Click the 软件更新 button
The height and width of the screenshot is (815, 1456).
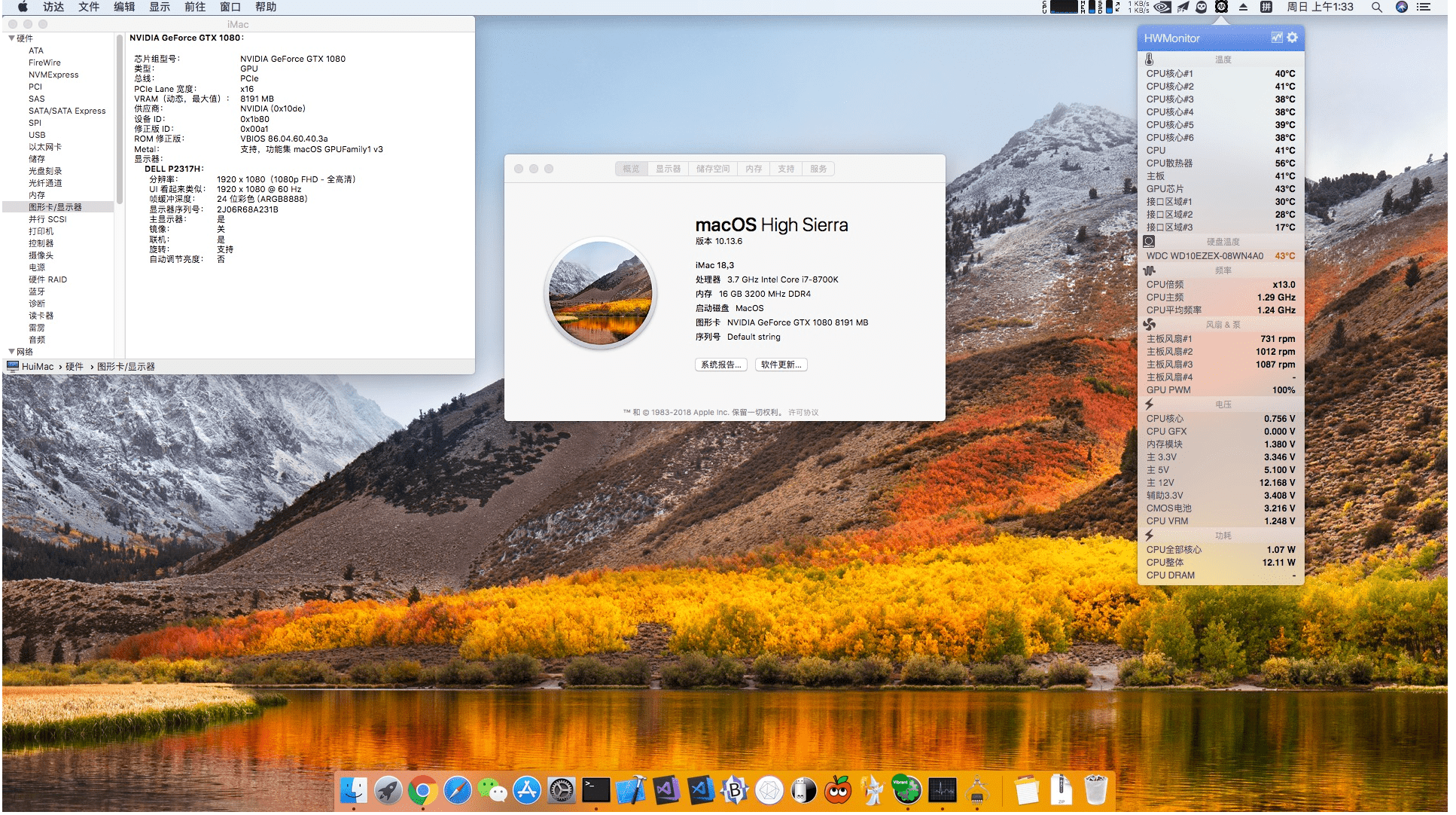click(781, 365)
